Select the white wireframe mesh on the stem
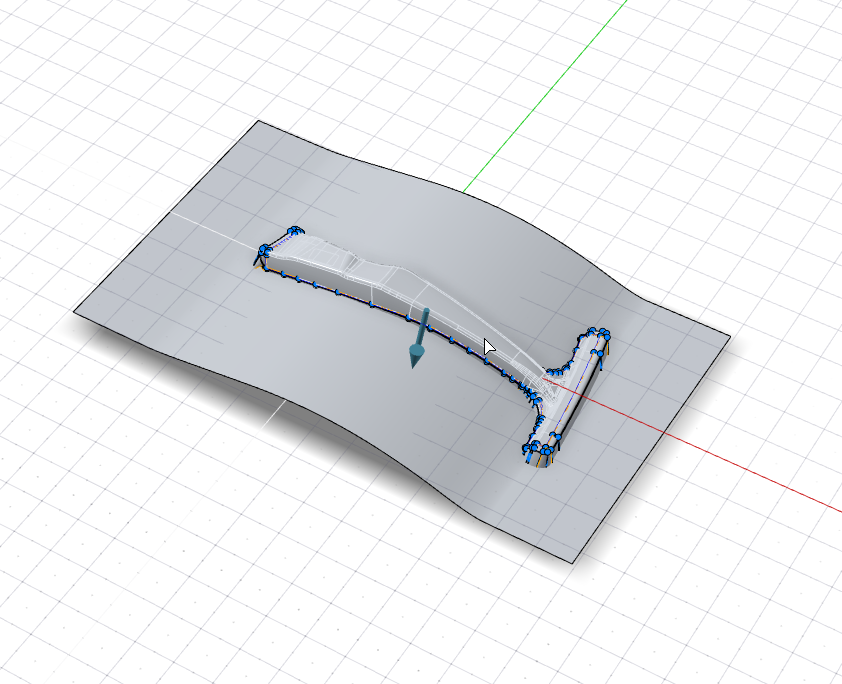842x684 pixels. point(380,278)
